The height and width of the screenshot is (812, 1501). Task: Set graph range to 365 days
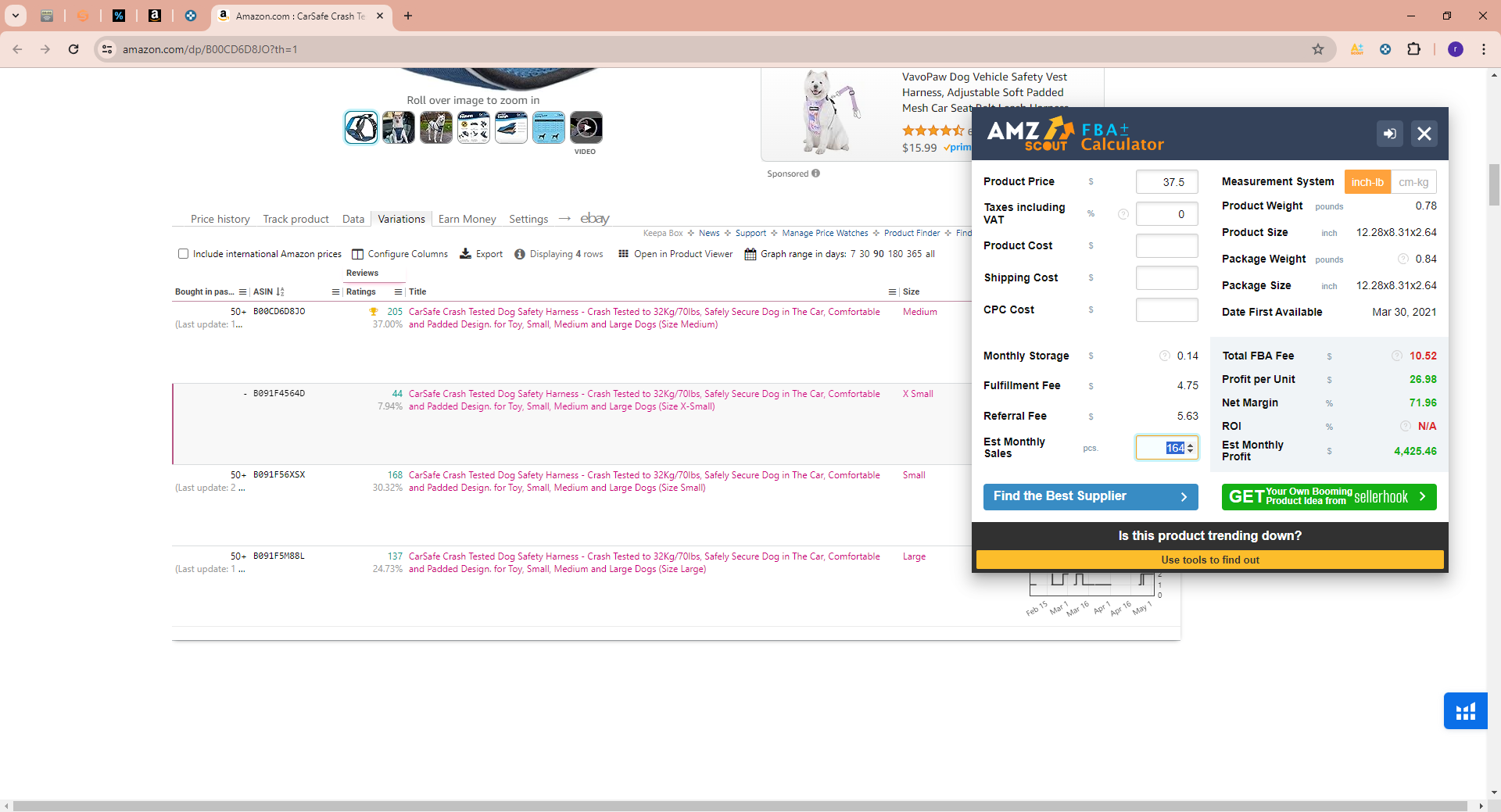click(914, 254)
